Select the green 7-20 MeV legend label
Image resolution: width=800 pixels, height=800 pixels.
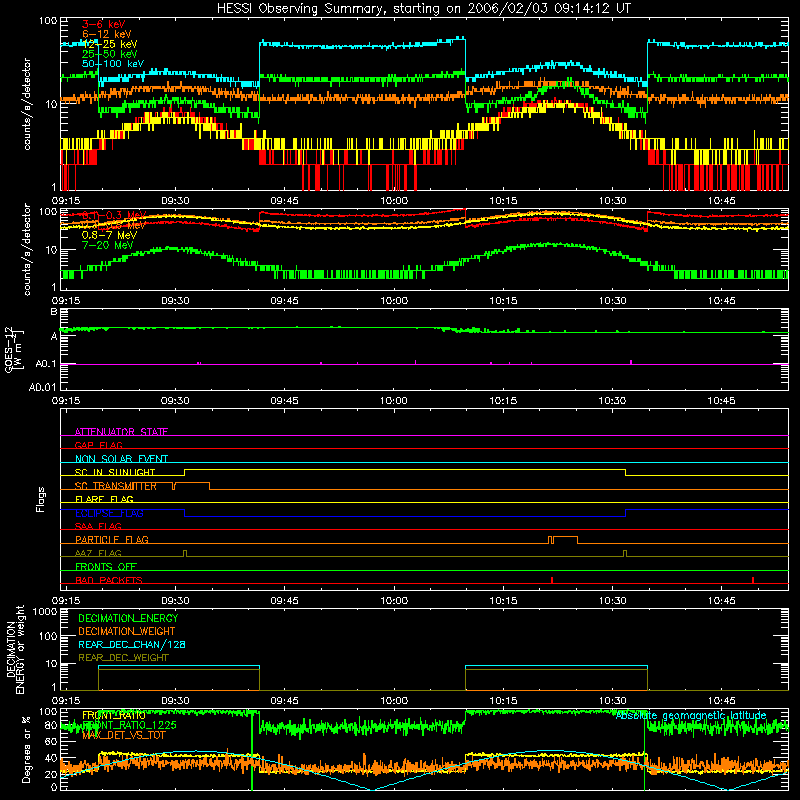[107, 245]
